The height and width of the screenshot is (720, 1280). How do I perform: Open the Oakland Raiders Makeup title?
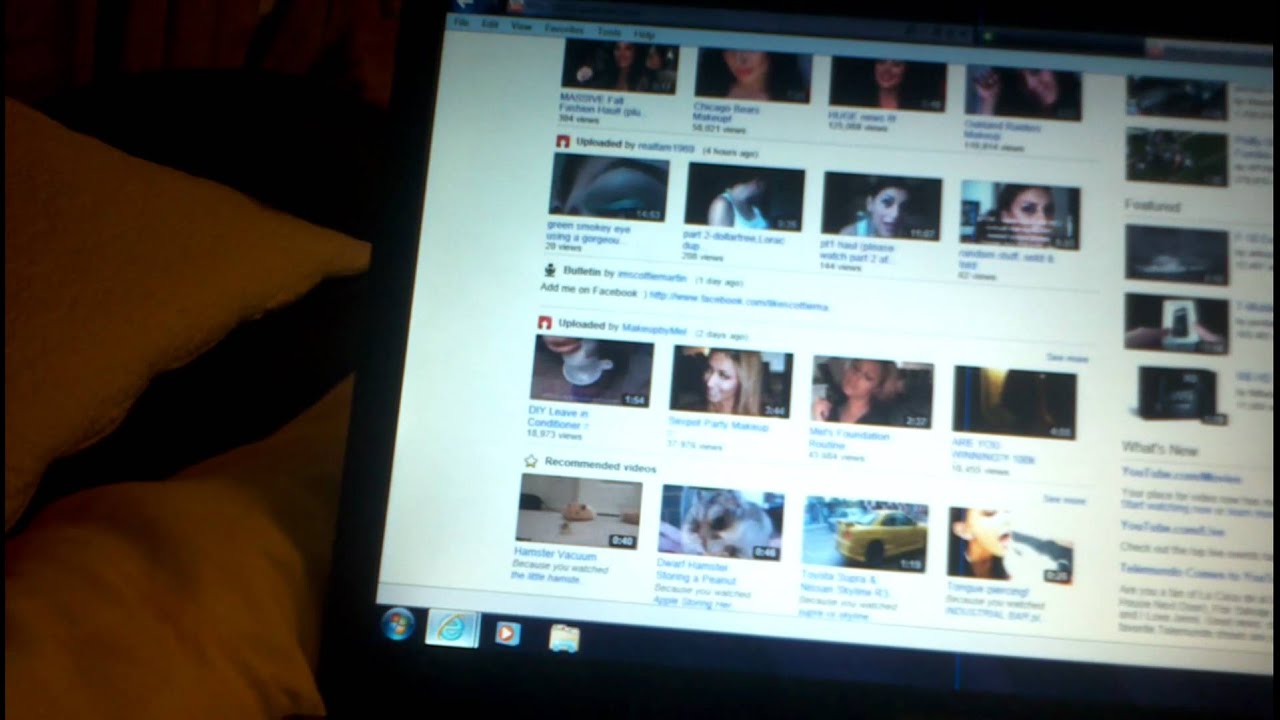pyautogui.click(x=1003, y=131)
